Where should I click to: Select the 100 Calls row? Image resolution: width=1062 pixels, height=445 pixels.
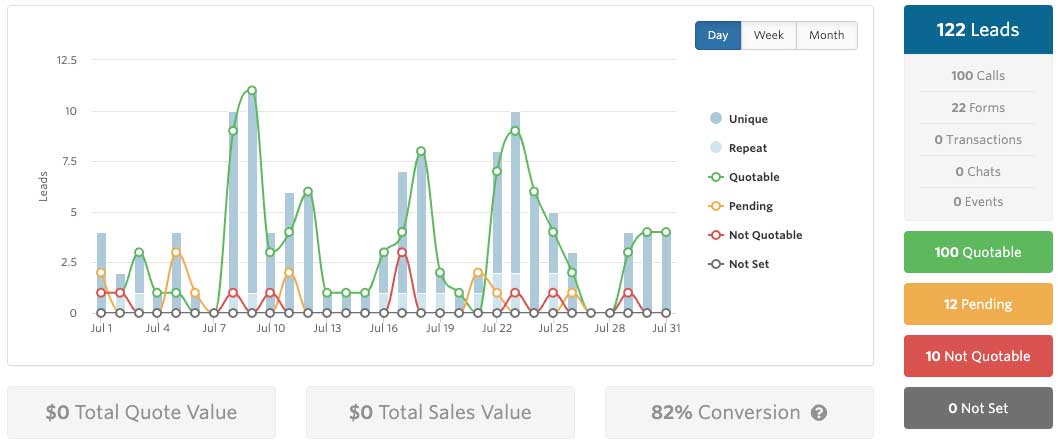click(978, 76)
